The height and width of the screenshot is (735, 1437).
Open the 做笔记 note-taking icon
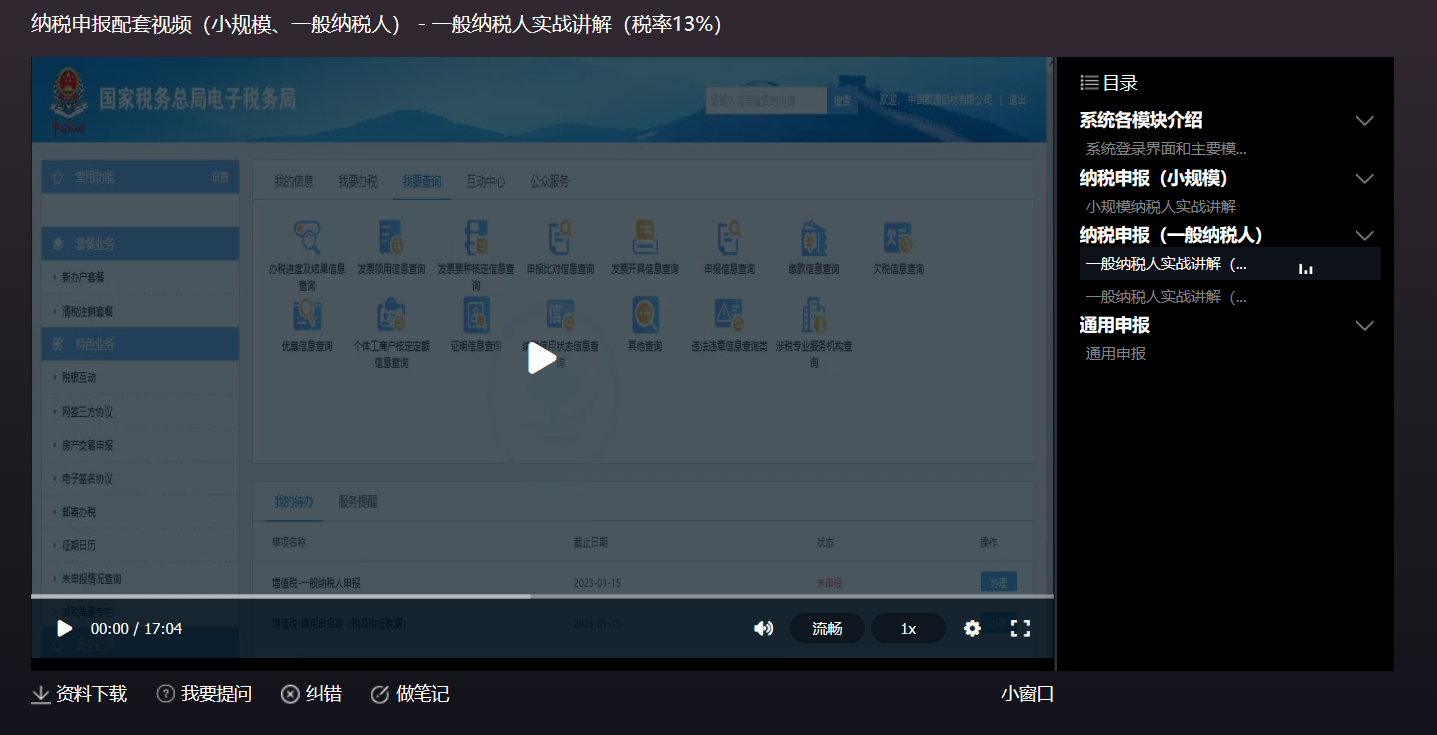pos(380,694)
